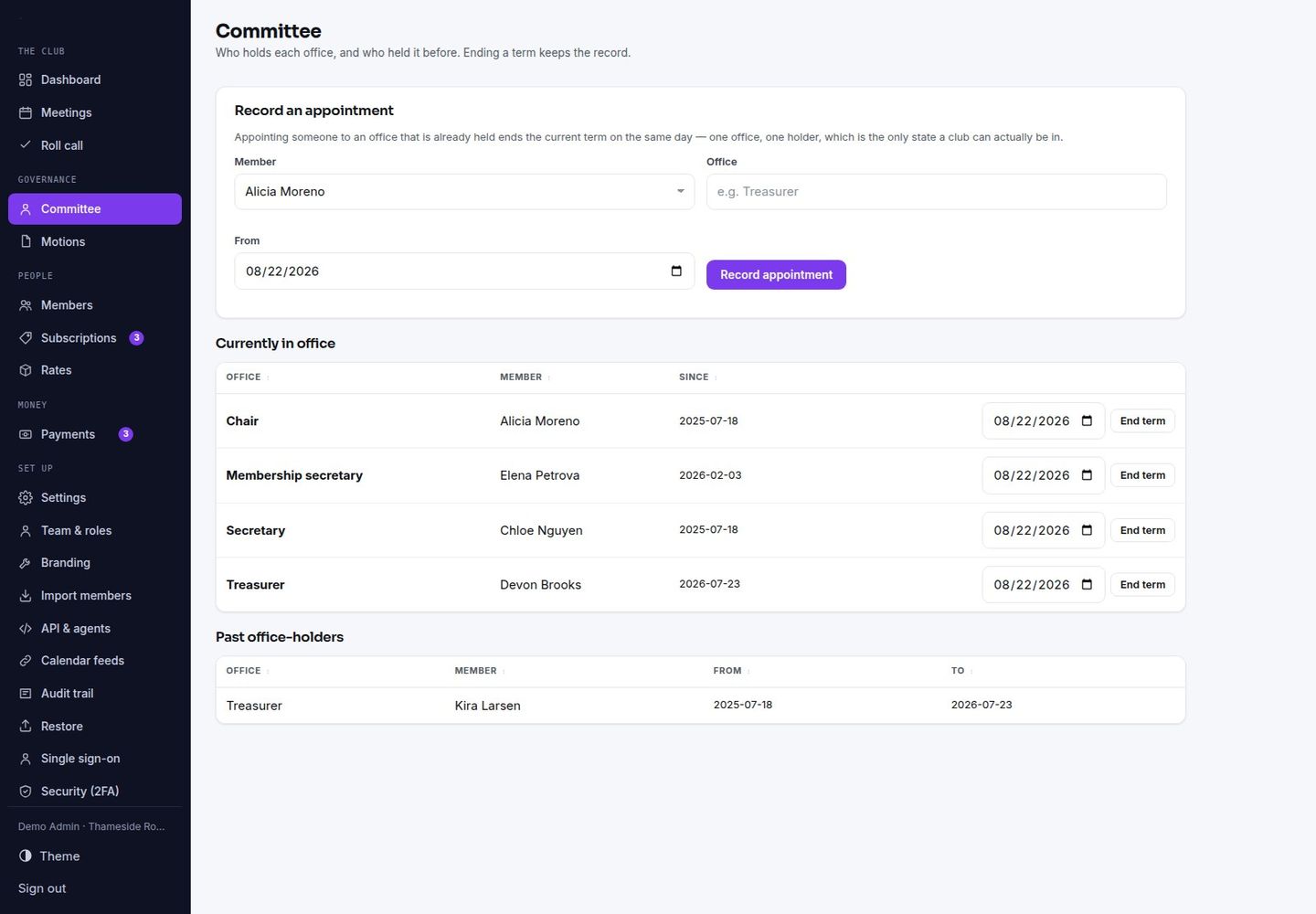
Task: Click Elena Petrova member name
Action: (539, 475)
